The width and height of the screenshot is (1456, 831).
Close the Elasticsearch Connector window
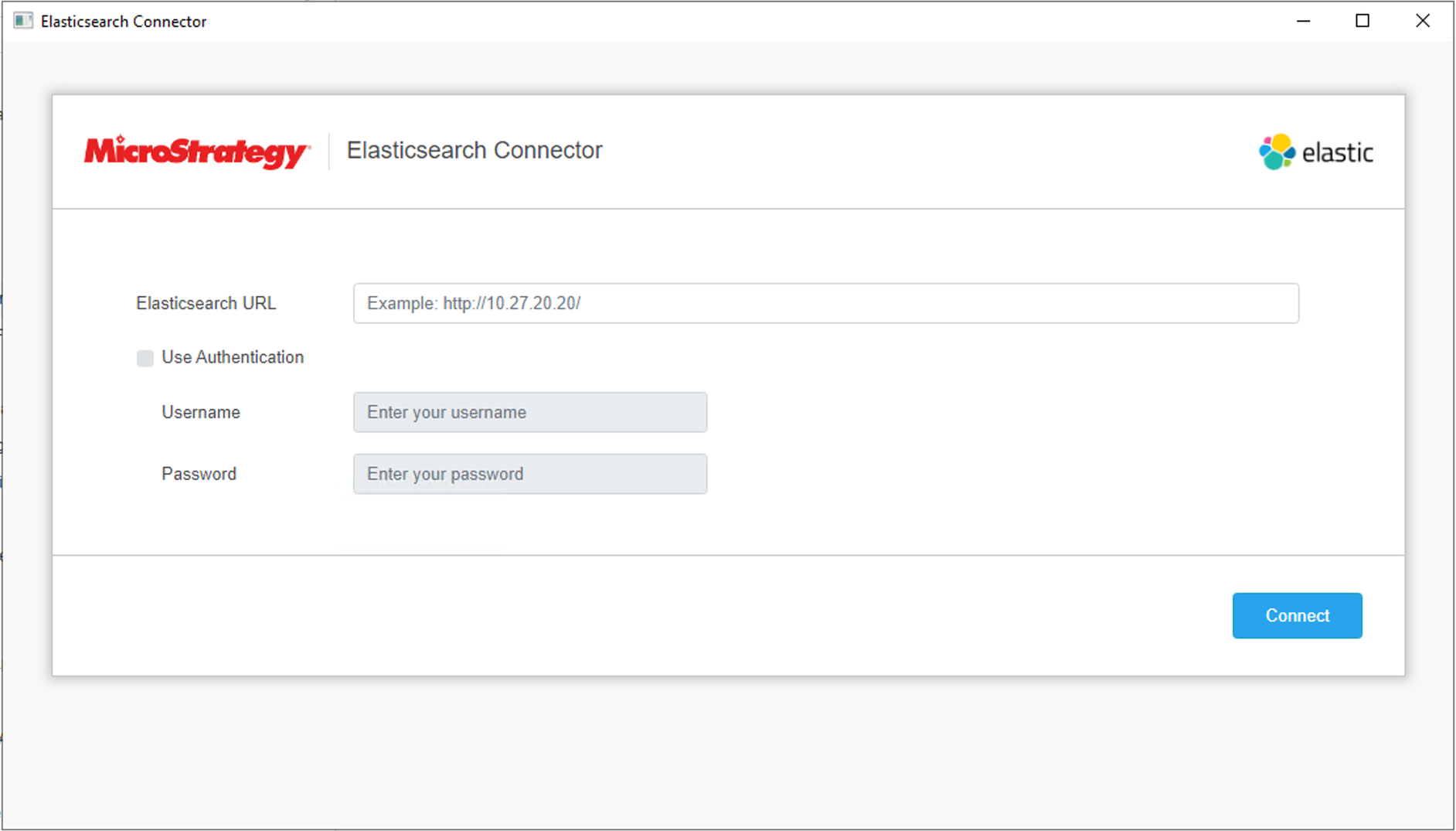coord(1422,21)
